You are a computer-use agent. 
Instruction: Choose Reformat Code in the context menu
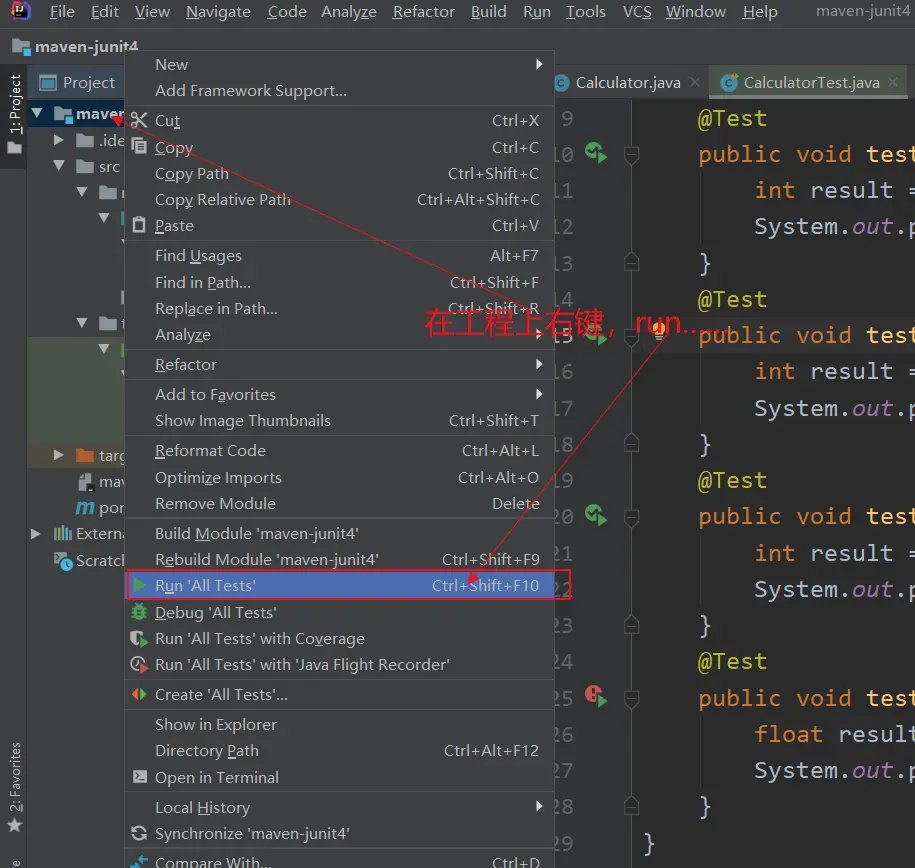[210, 451]
